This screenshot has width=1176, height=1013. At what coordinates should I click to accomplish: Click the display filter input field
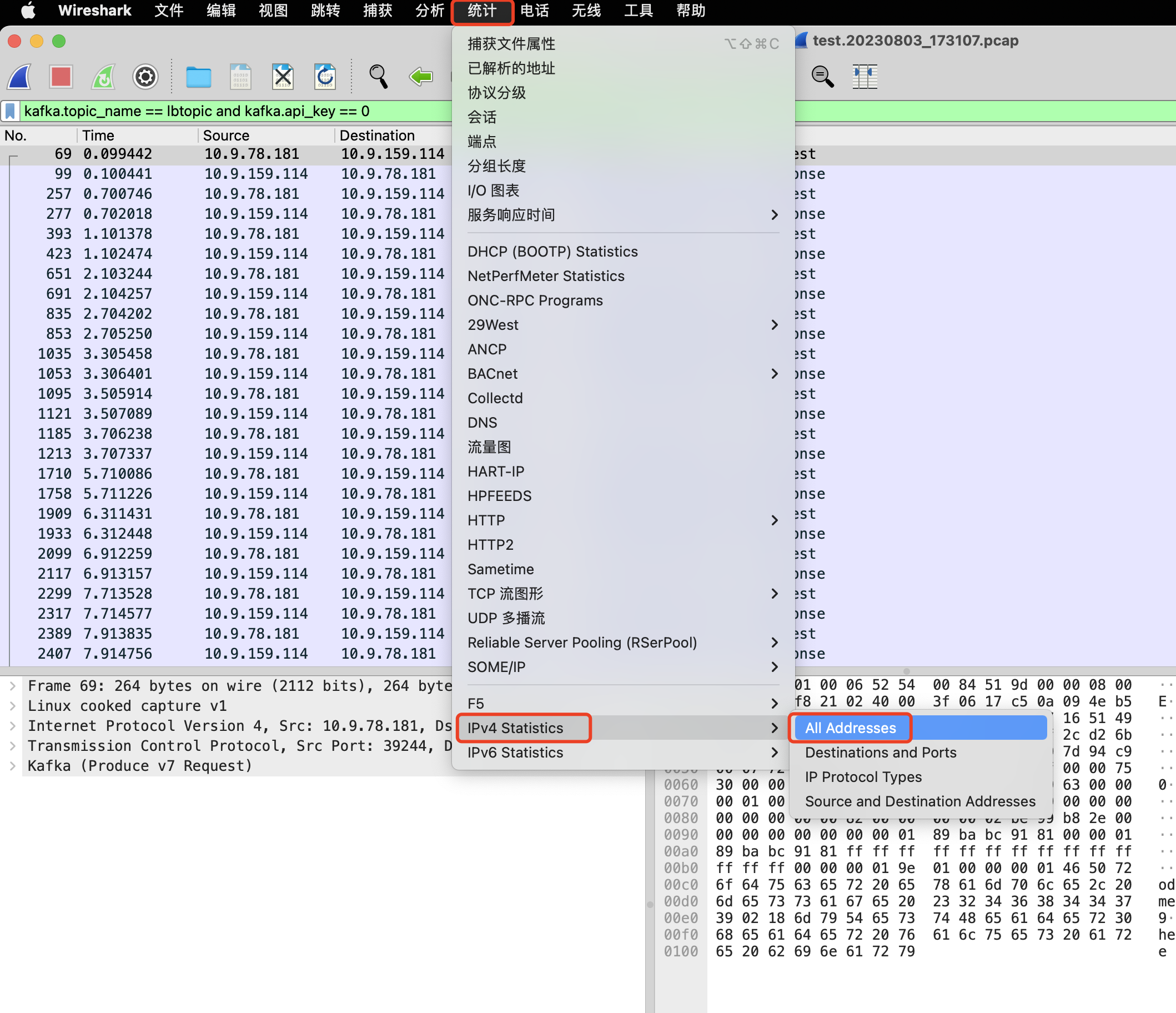(235, 111)
